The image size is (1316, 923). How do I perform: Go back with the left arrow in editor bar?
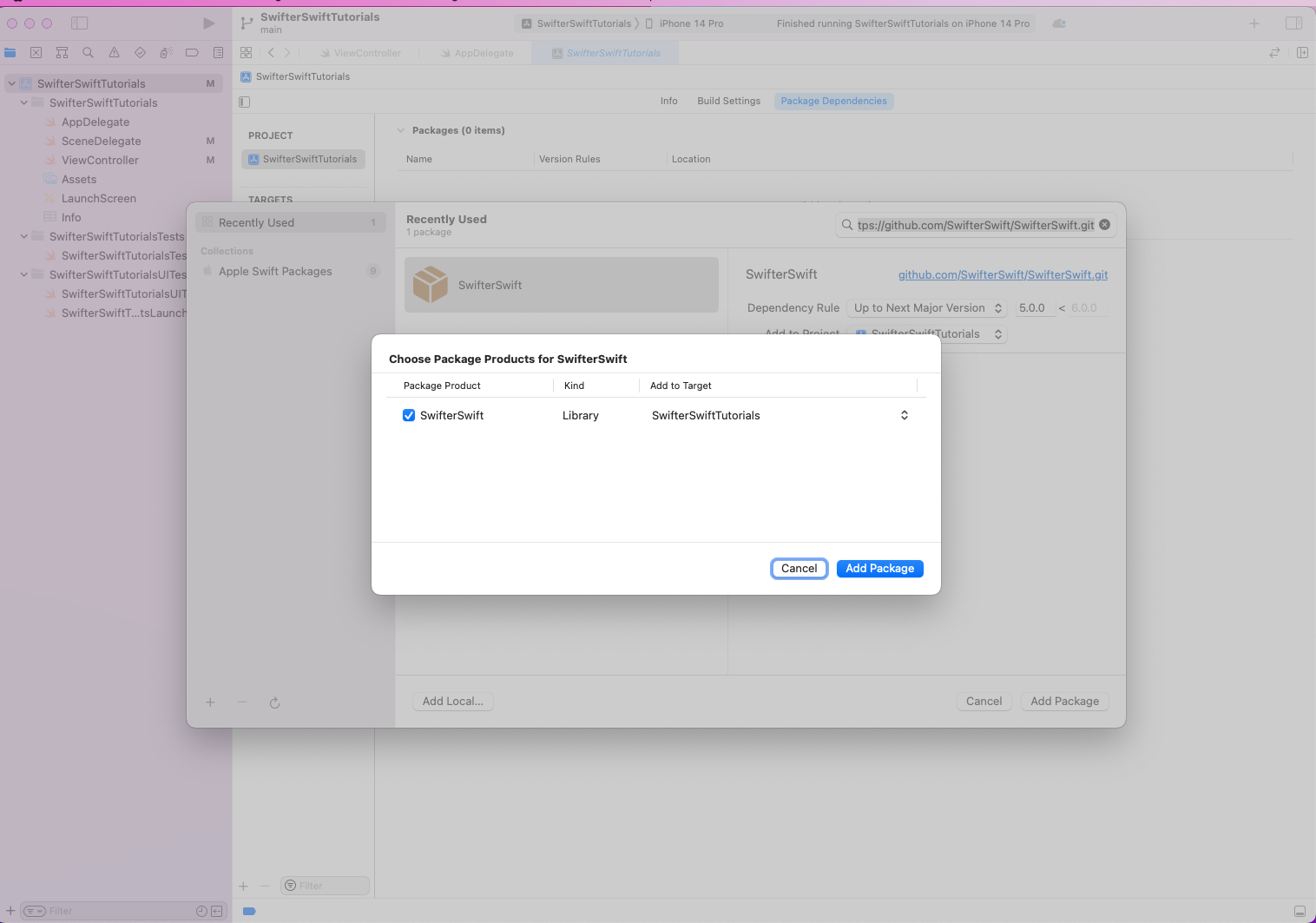pyautogui.click(x=271, y=53)
